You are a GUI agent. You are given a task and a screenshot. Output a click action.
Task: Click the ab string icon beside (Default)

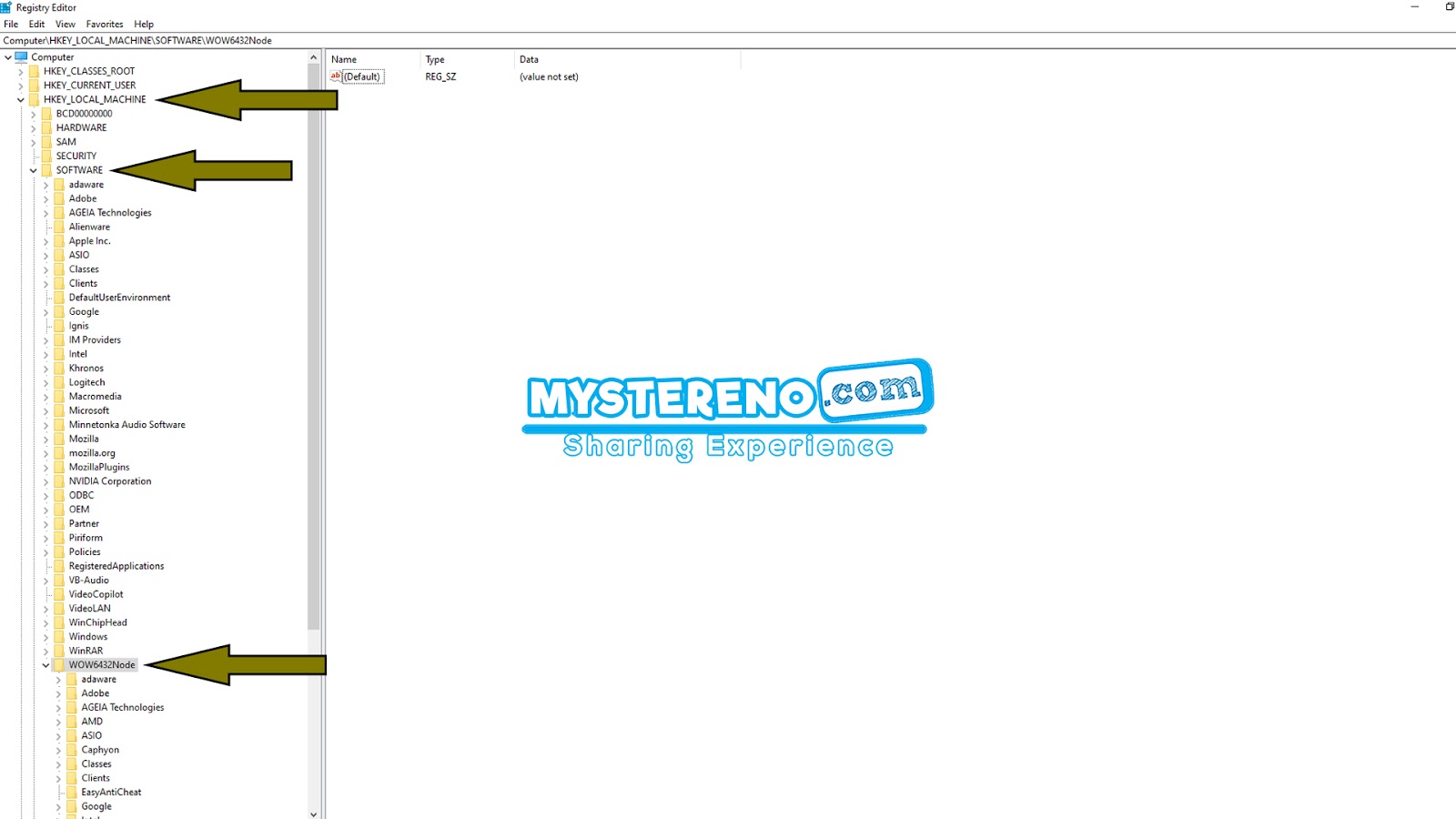point(336,76)
